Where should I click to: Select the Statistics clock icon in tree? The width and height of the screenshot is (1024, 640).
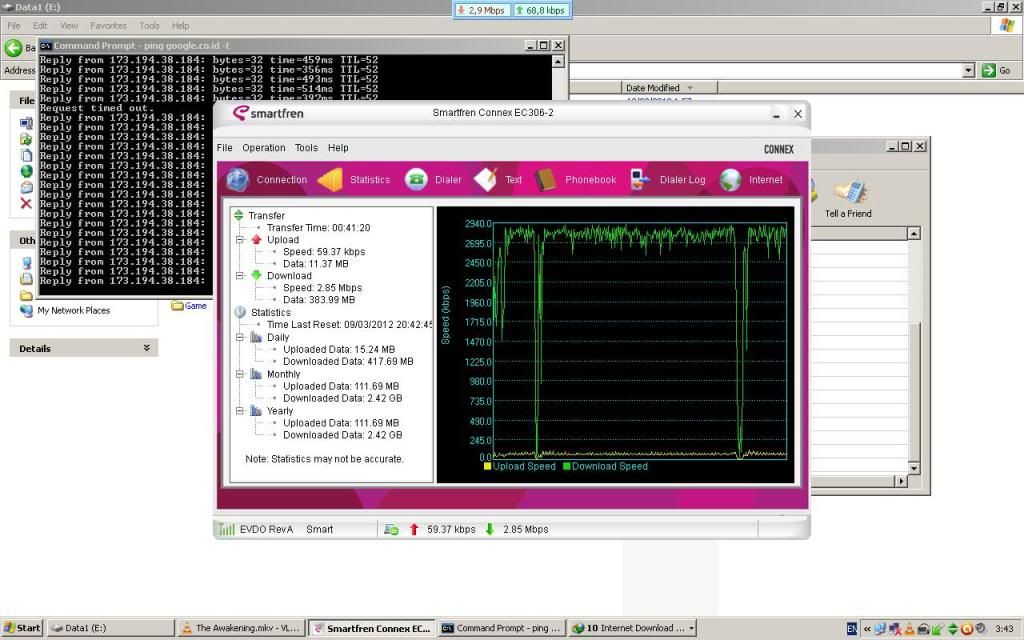240,312
